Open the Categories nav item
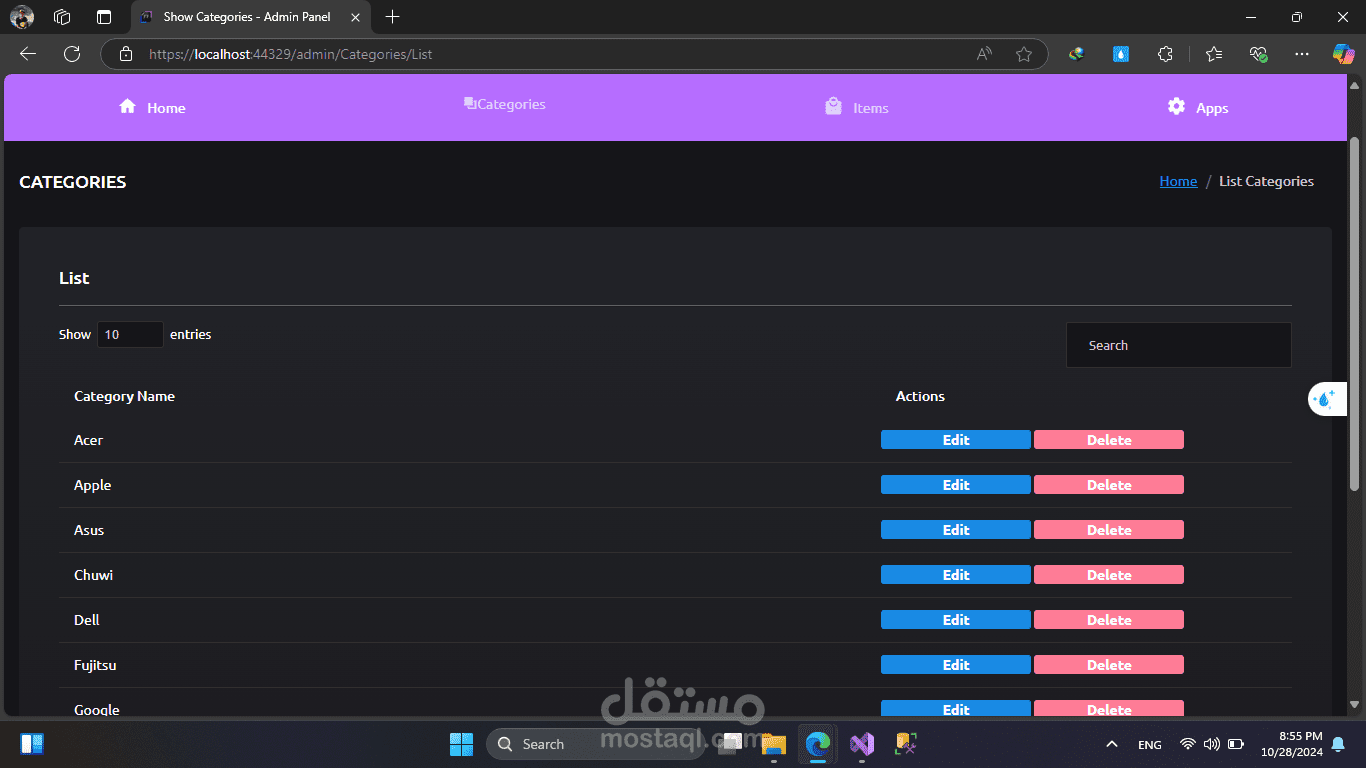Screen dimensions: 1366x768 pyautogui.click(x=505, y=104)
